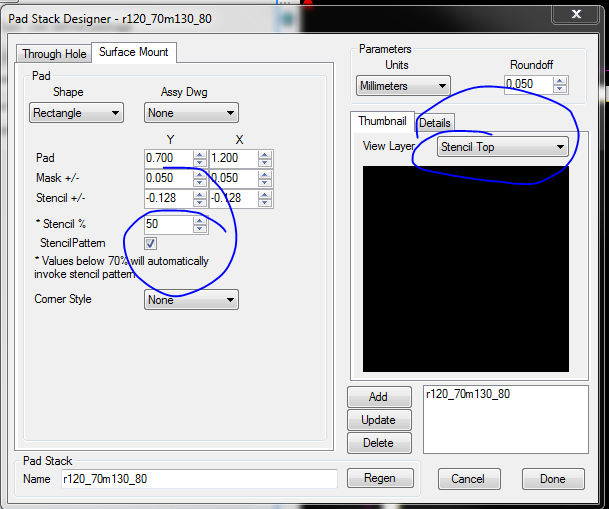Decrease Stencil +/- X with down arrow
This screenshot has width=609, height=509.
265,203
